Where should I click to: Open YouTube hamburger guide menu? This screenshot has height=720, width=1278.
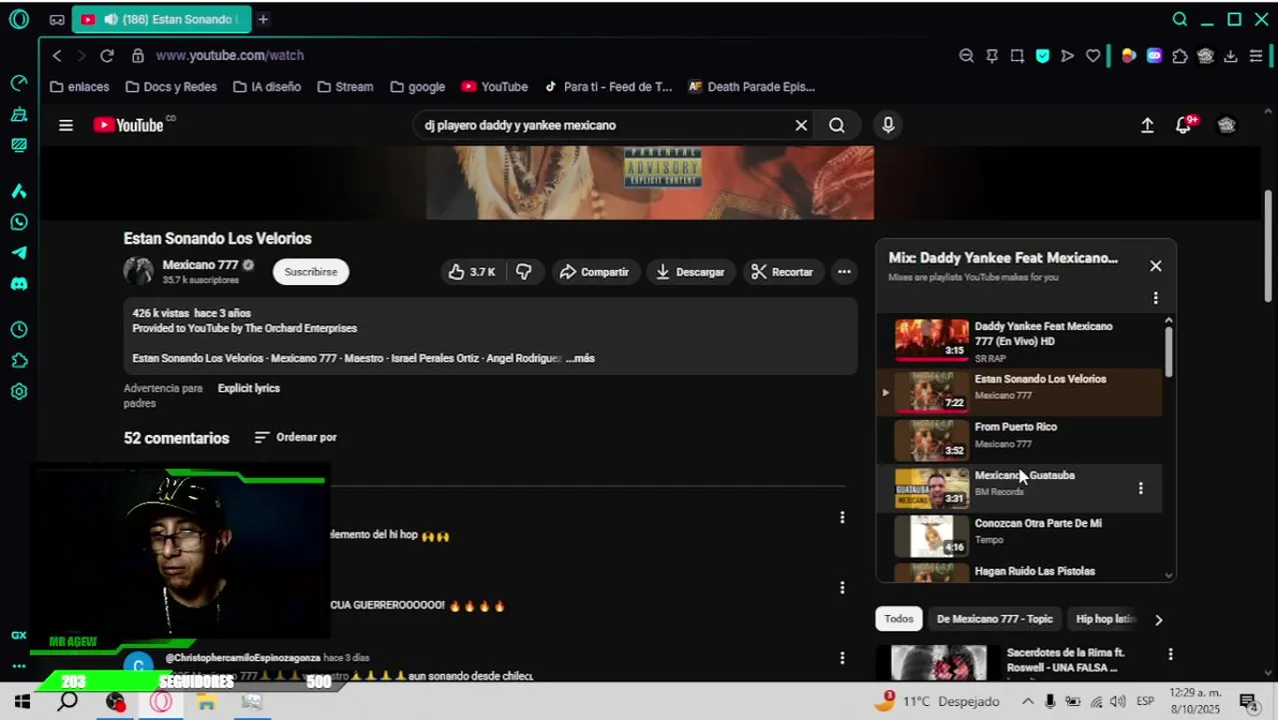(x=66, y=125)
